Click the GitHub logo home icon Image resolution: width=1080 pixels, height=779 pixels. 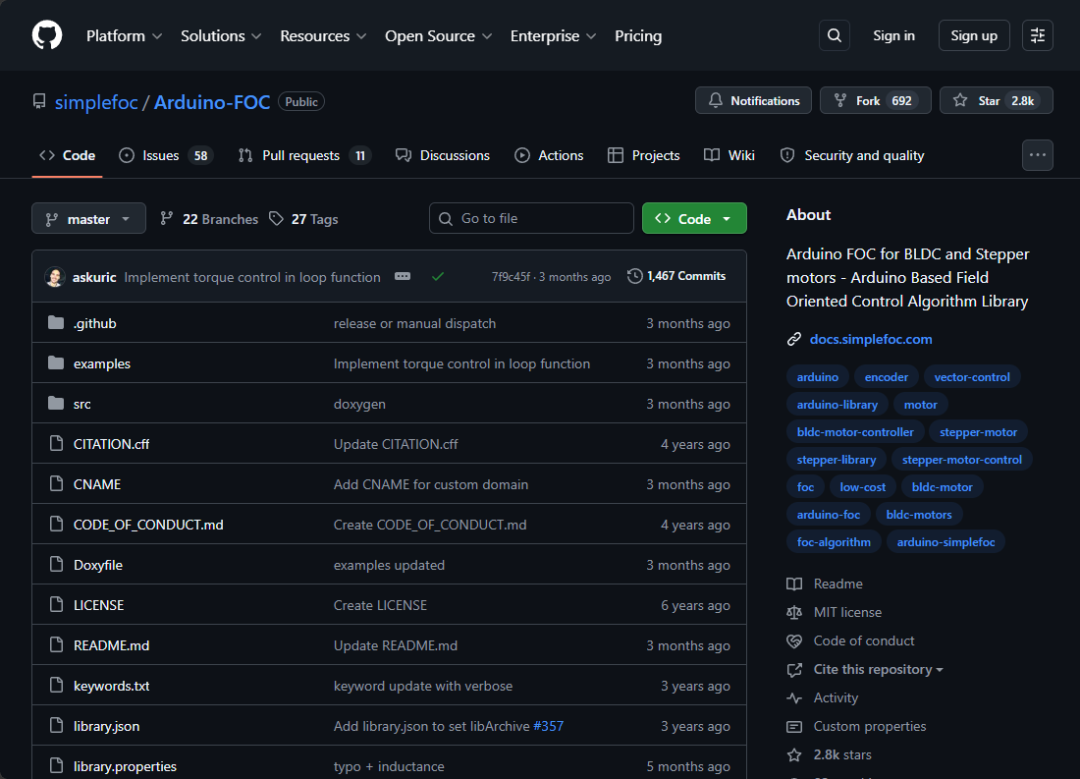pos(47,35)
